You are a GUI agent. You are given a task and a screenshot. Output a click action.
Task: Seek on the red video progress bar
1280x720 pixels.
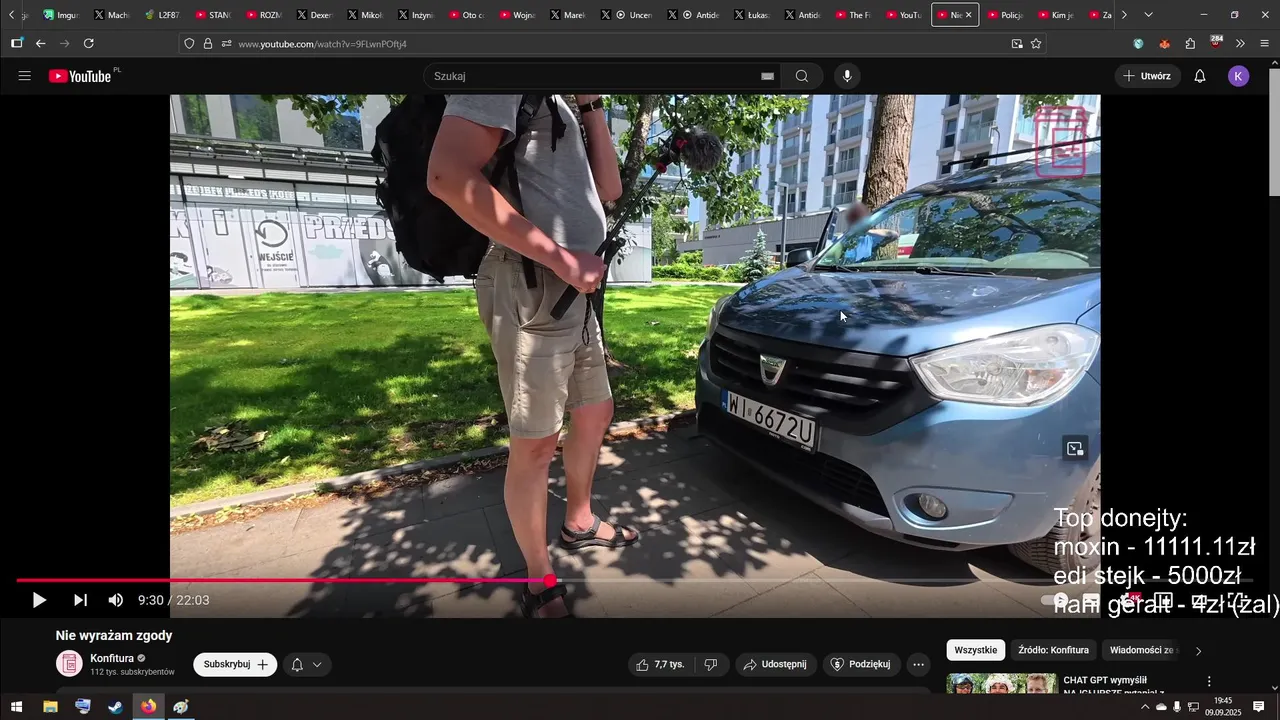tap(283, 581)
